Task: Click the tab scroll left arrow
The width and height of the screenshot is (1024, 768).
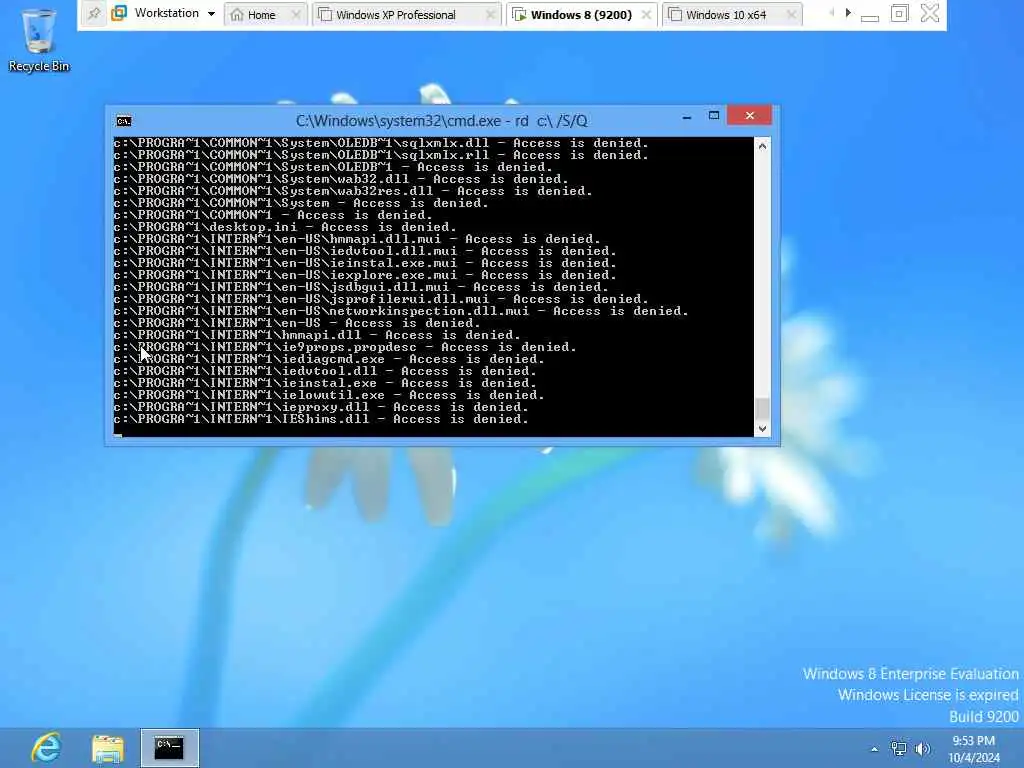Action: (831, 13)
